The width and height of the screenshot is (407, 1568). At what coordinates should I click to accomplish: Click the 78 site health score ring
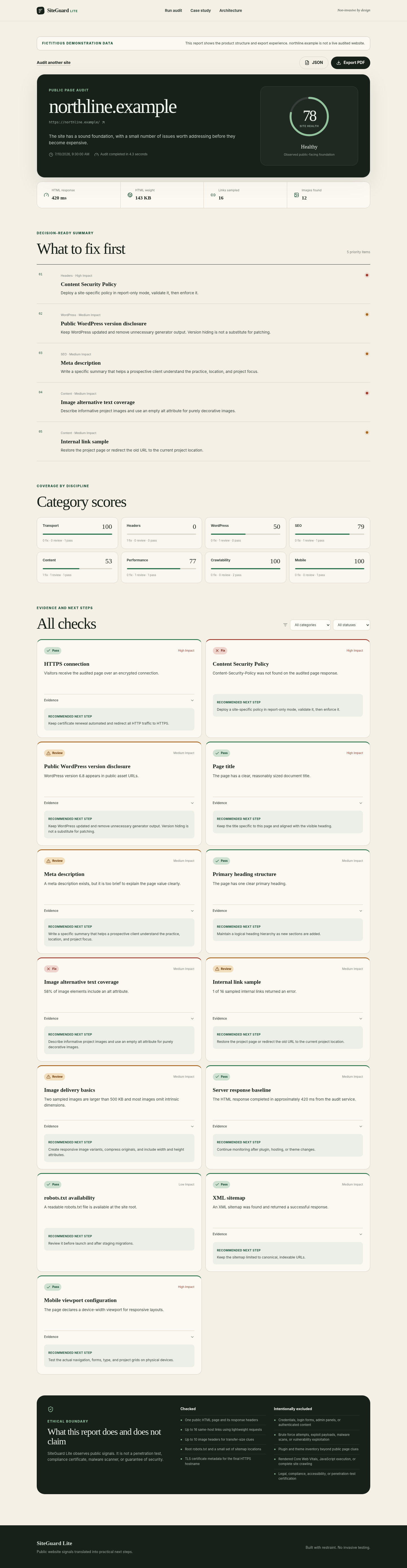pyautogui.click(x=309, y=116)
